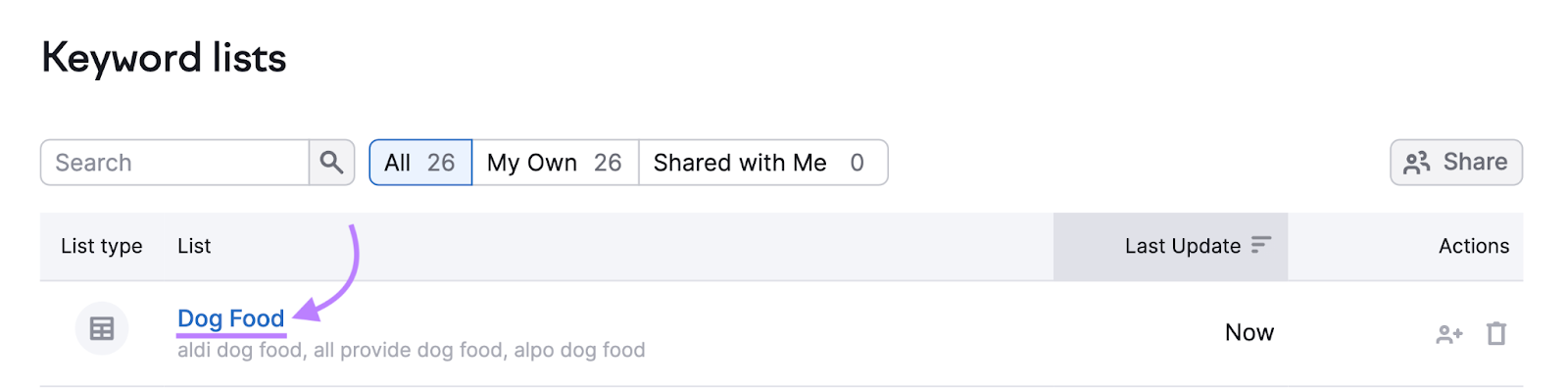Click the Keyword lists page heading
This screenshot has width=1568, height=388.
pos(164,59)
